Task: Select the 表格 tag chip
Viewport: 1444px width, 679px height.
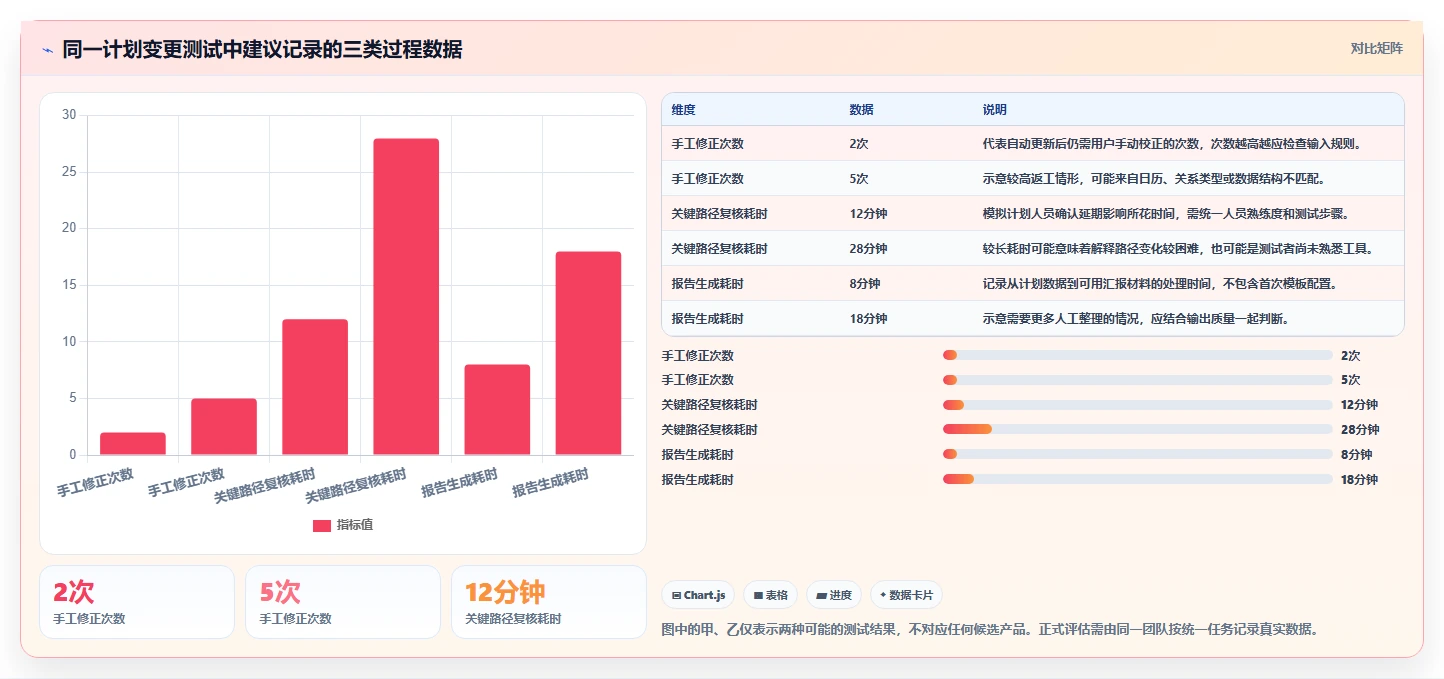Action: pos(771,595)
